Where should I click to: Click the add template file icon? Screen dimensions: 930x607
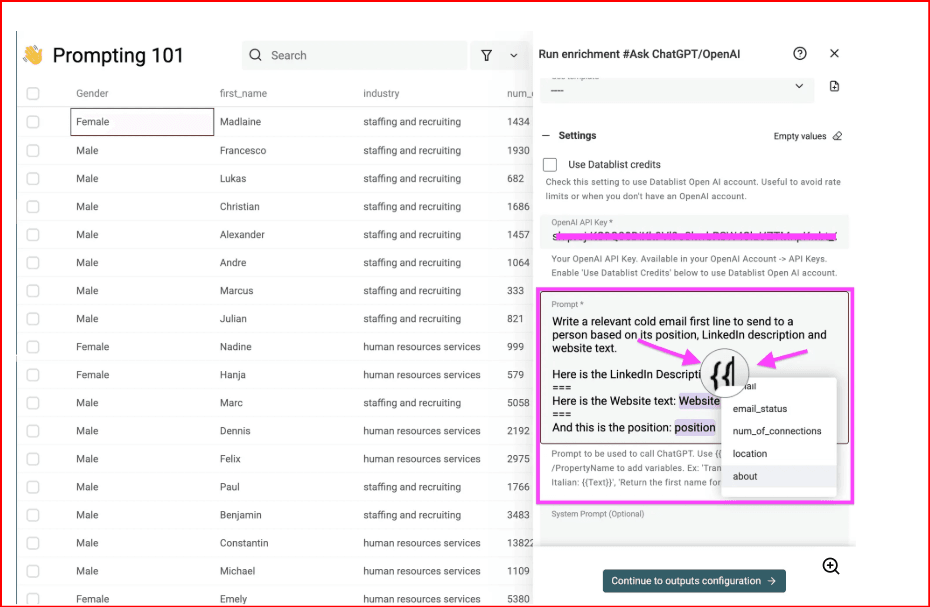835,87
